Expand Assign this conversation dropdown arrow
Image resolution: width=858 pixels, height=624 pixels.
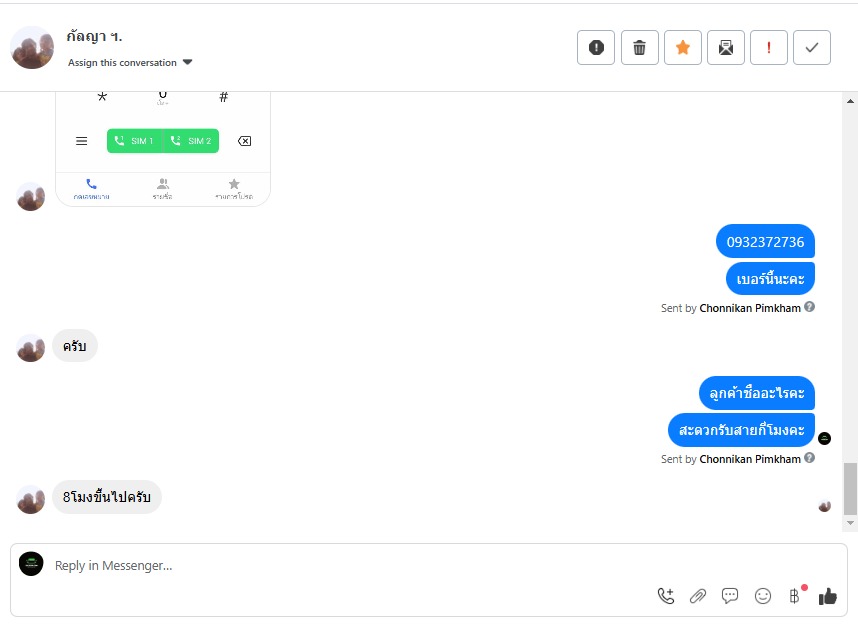tap(187, 62)
